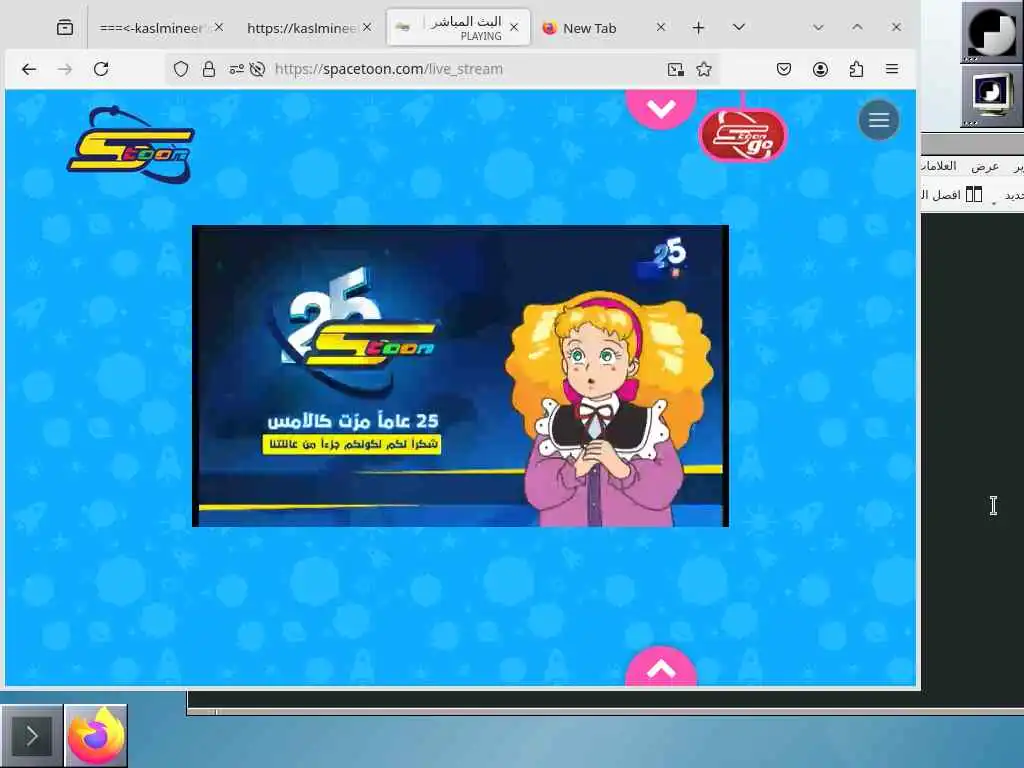
Task: Reload the spacetoon live stream page
Action: [101, 69]
